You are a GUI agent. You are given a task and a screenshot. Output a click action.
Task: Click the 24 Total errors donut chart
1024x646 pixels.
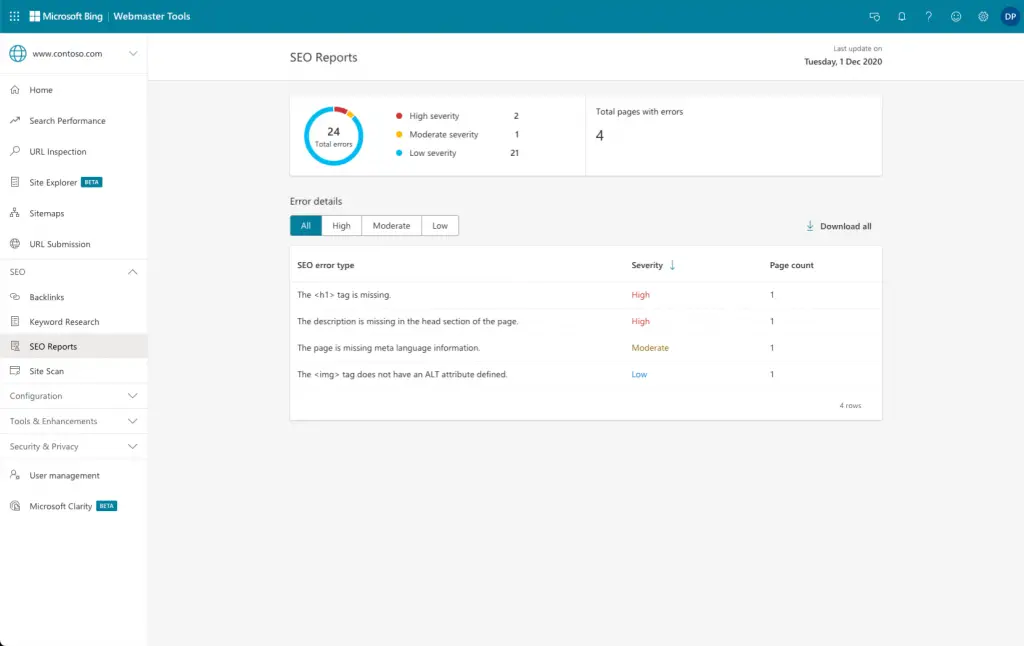[x=334, y=136]
